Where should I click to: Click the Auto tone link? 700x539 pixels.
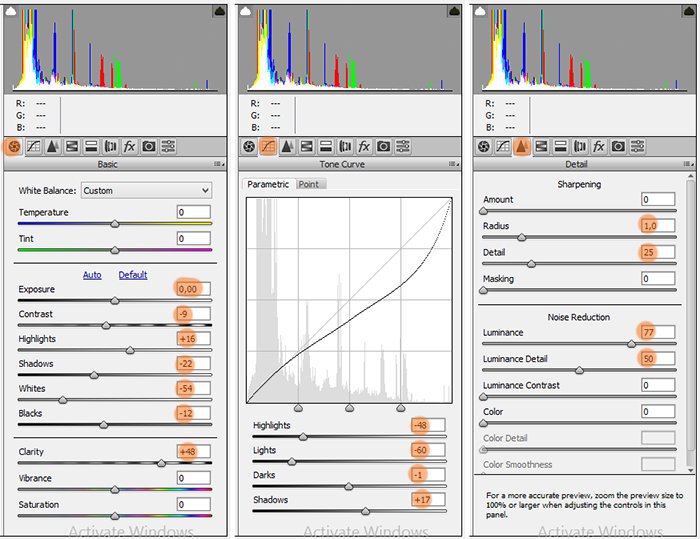tap(92, 275)
